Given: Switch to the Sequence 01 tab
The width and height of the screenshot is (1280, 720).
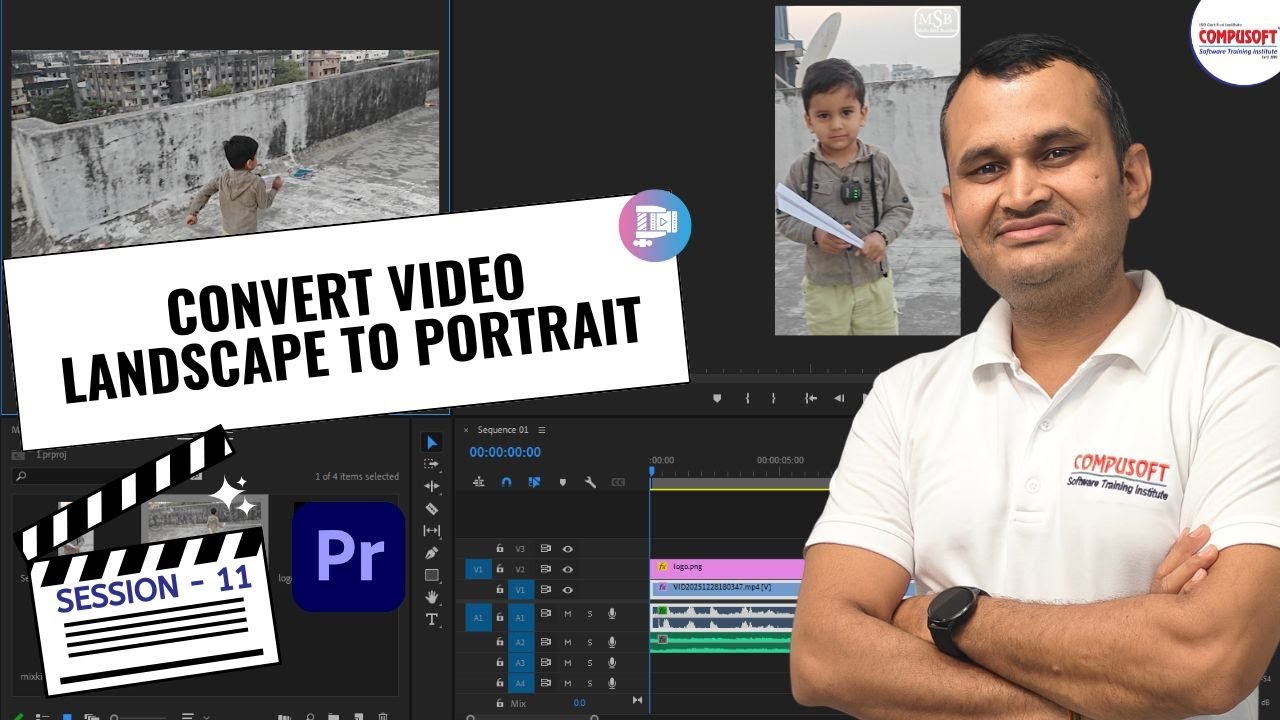Looking at the screenshot, I should pos(503,430).
